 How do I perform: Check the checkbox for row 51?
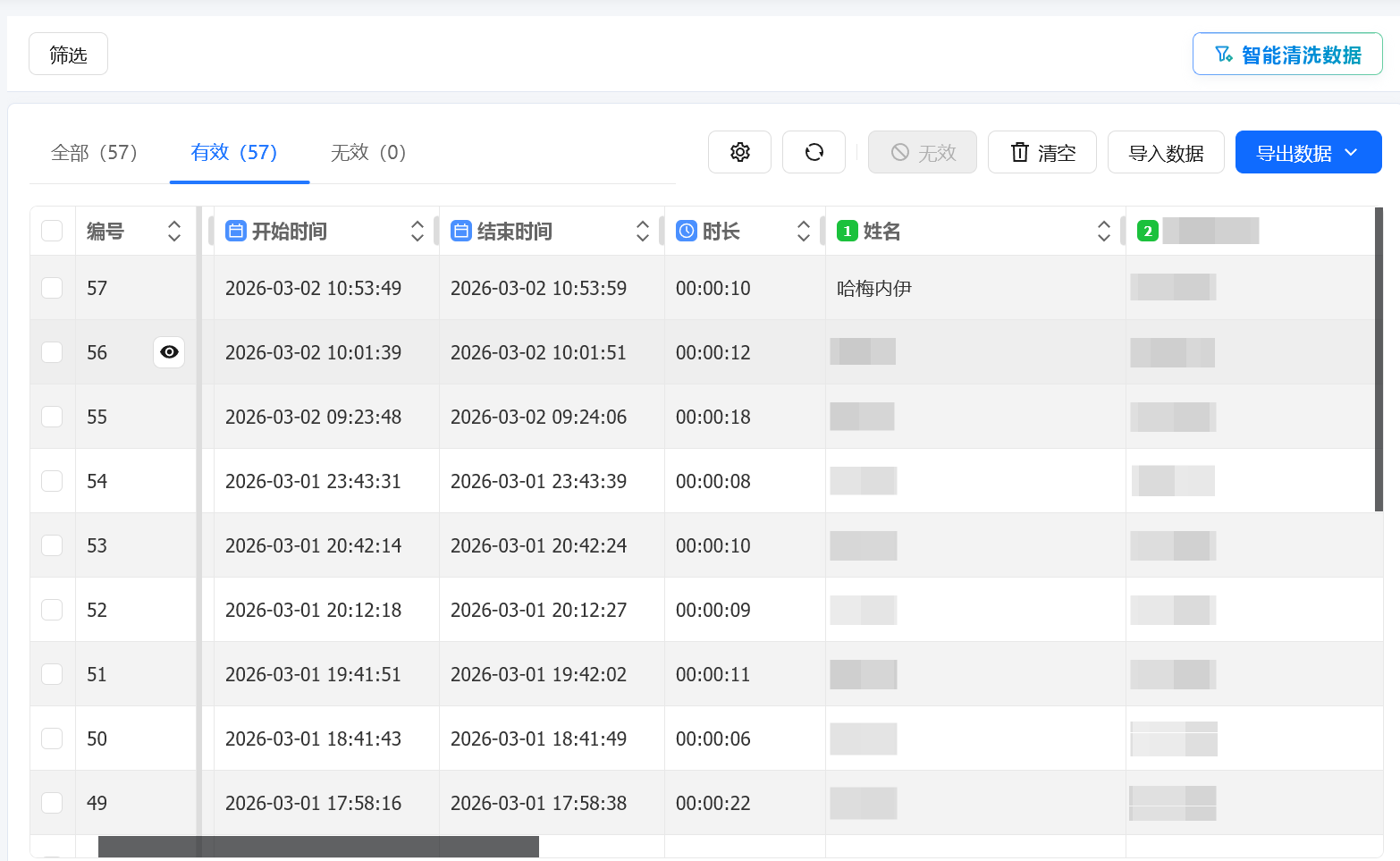tap(52, 674)
